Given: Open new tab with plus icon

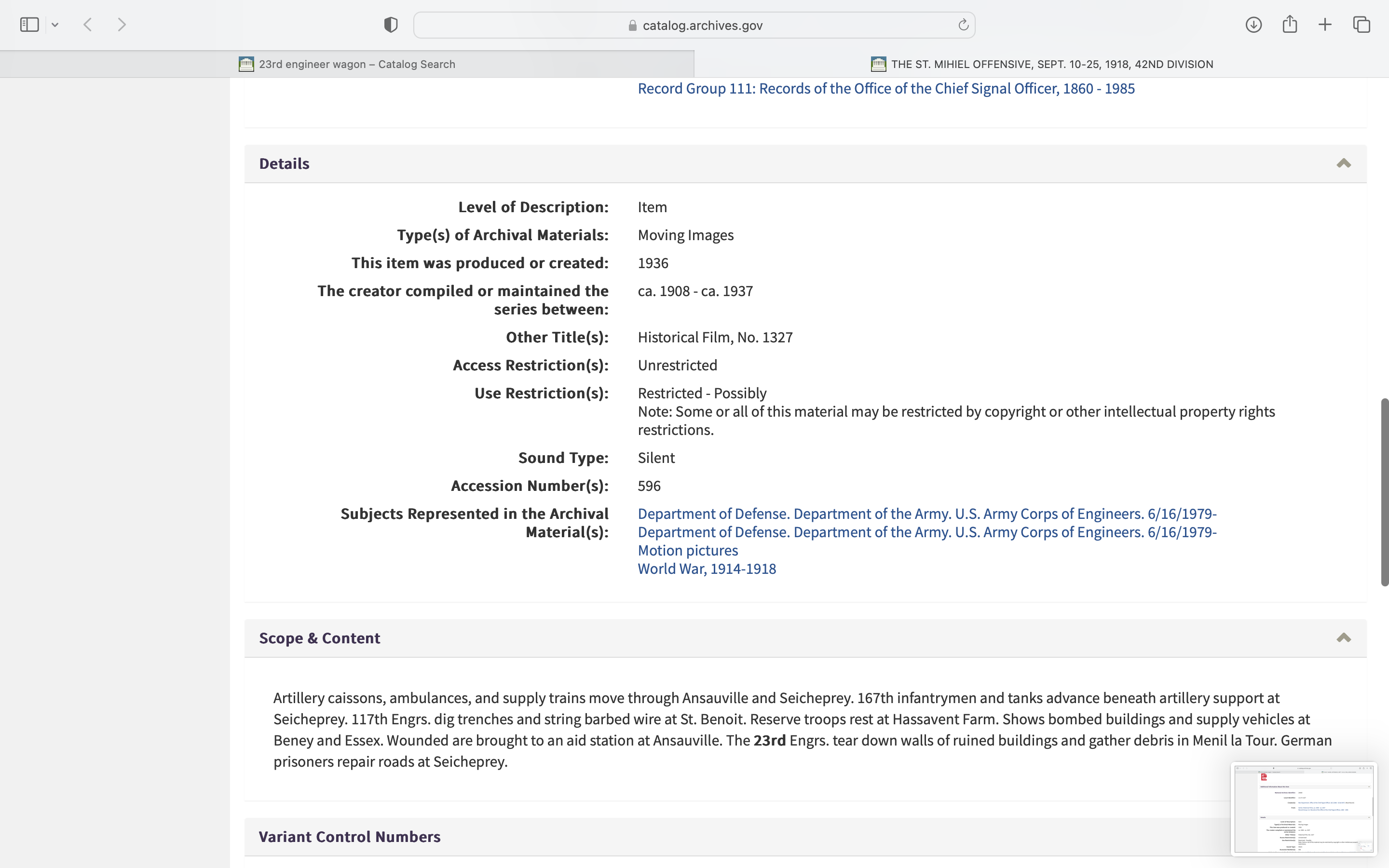Looking at the screenshot, I should point(1325,25).
